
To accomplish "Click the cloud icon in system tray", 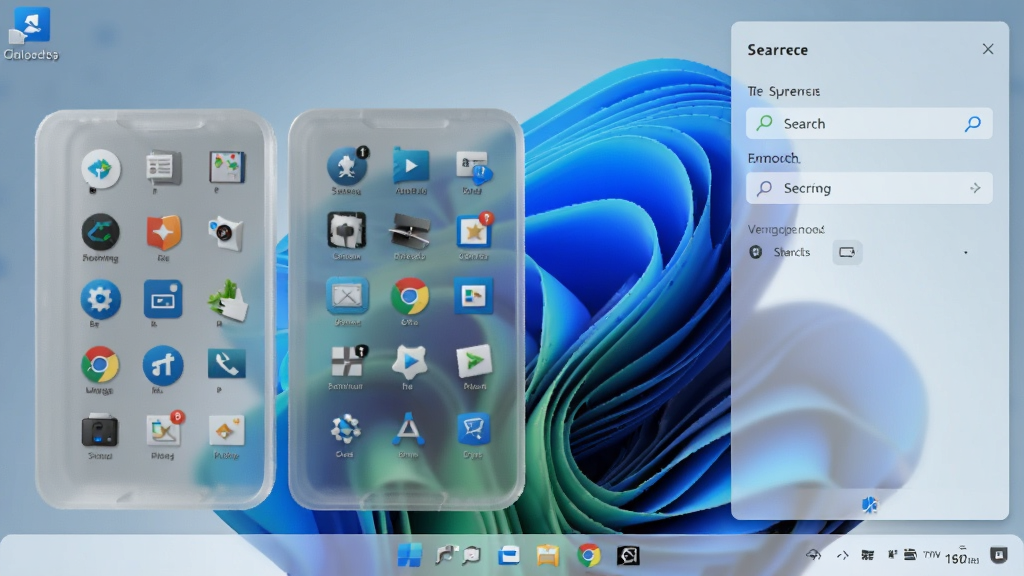I will (x=814, y=555).
